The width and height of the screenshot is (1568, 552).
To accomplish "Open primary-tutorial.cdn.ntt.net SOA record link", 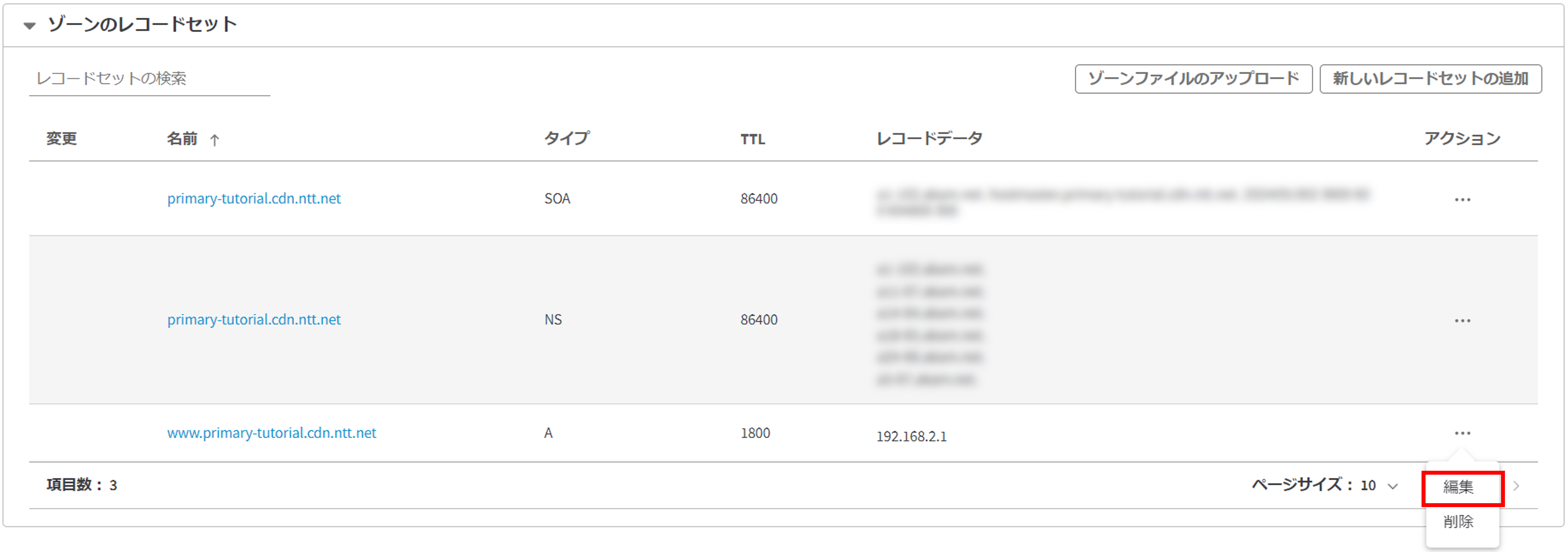I will [x=254, y=198].
